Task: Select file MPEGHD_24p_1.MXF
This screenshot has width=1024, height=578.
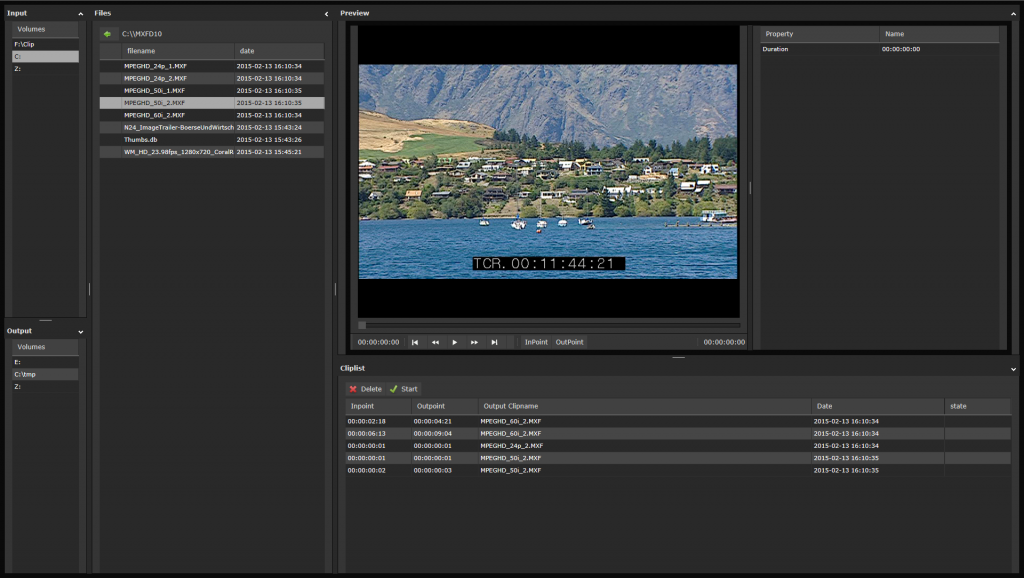Action: (155, 66)
